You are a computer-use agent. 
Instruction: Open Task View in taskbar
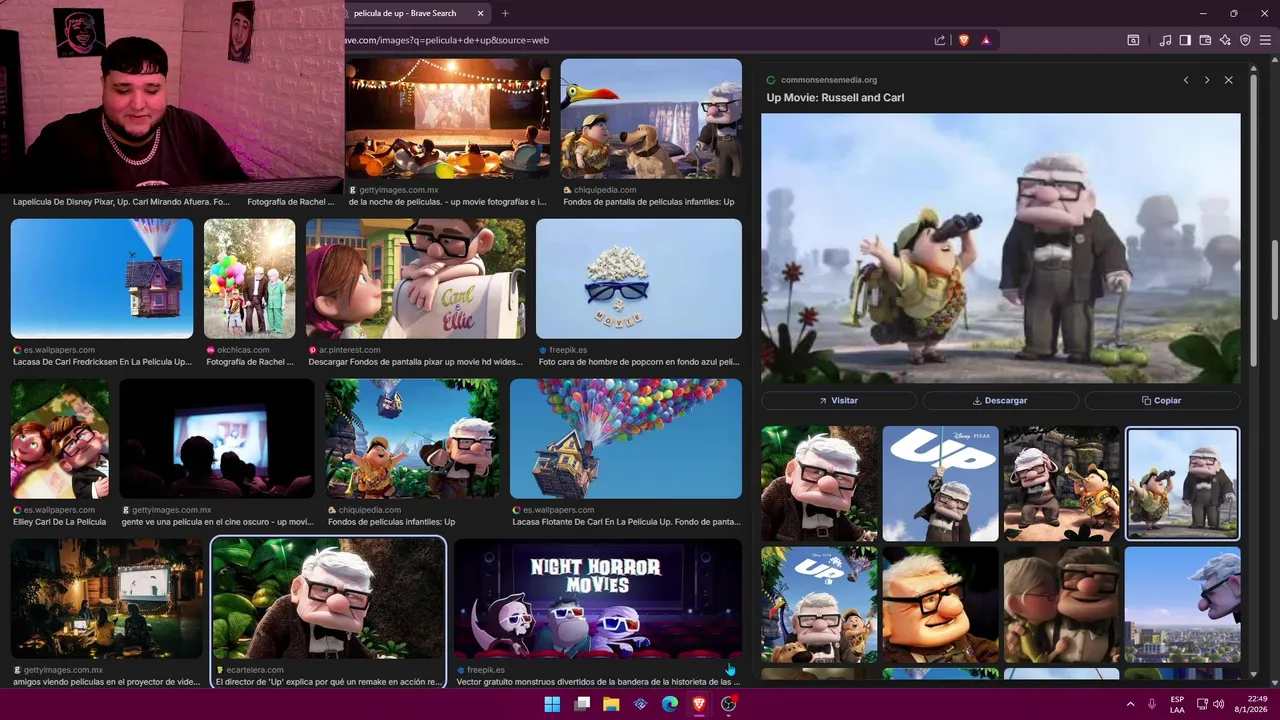(x=582, y=704)
